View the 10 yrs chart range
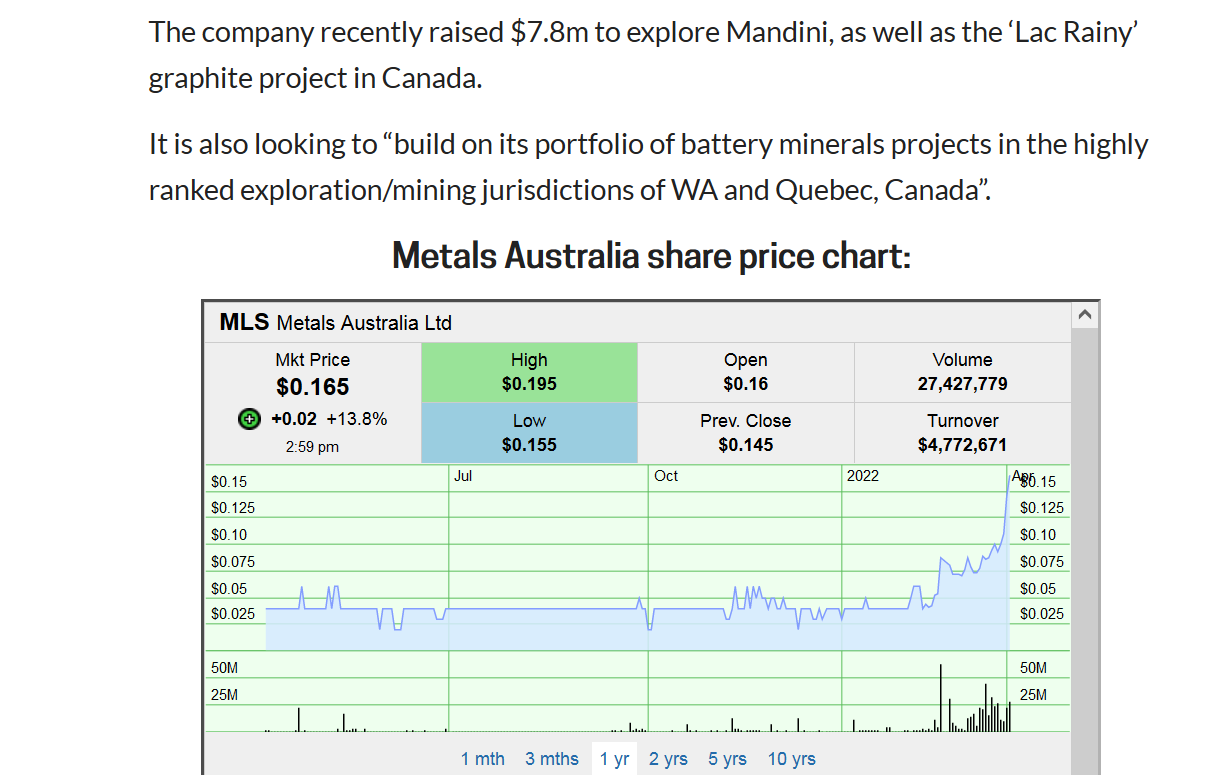 tap(792, 759)
